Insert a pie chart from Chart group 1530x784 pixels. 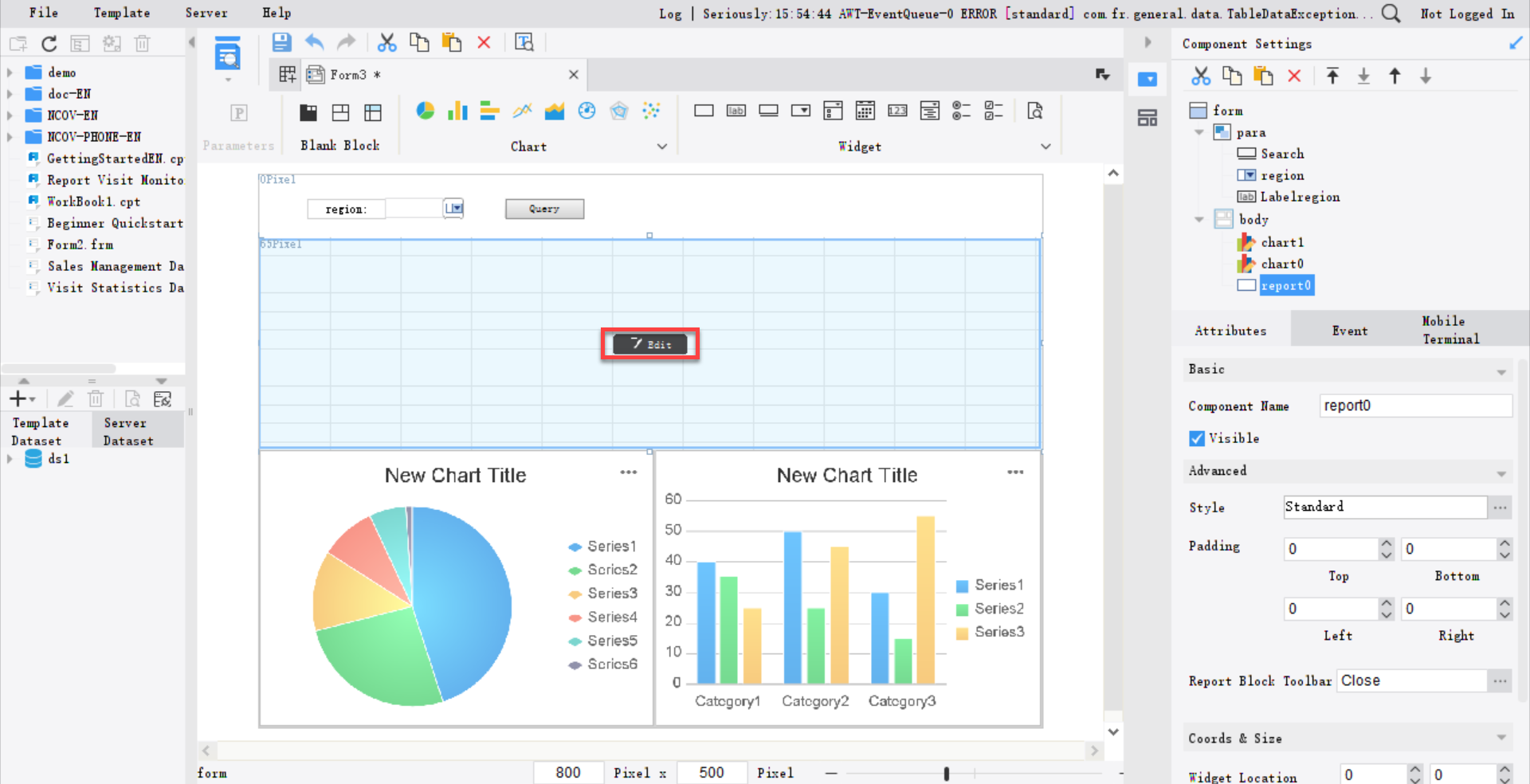(426, 111)
